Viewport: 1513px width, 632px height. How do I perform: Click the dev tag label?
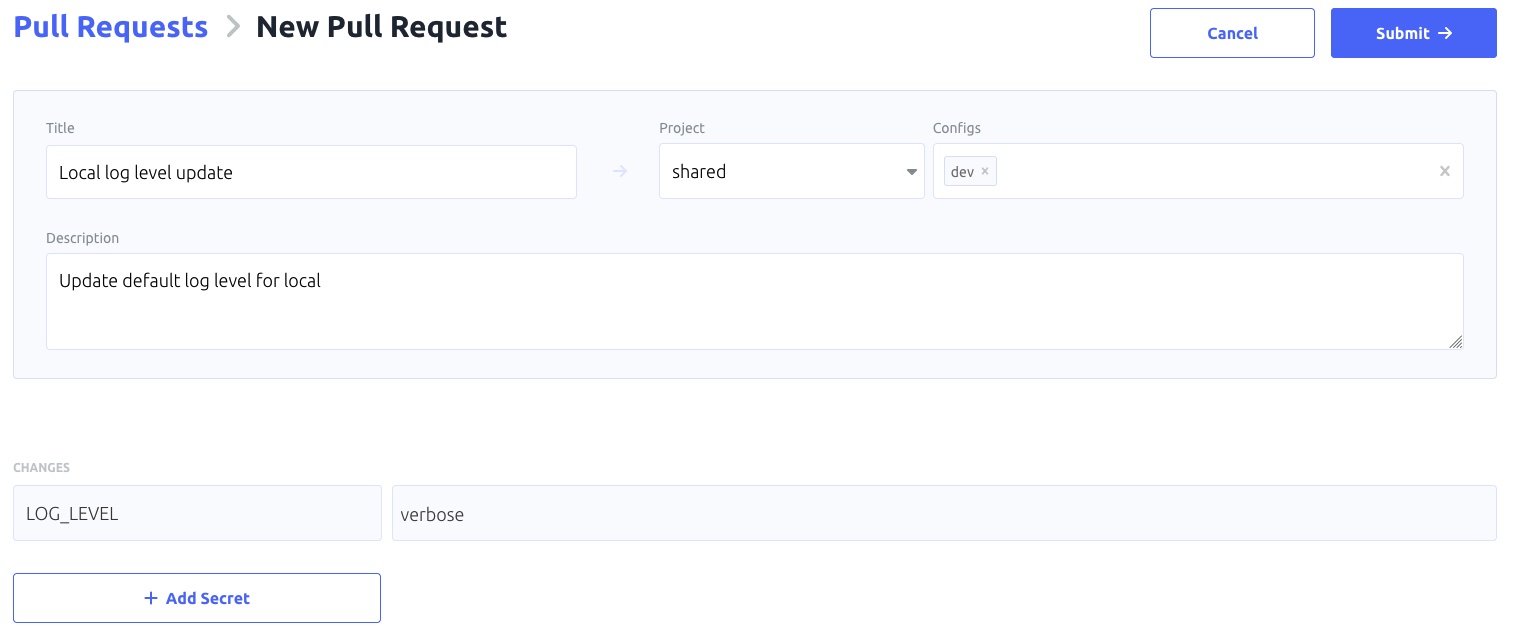click(962, 171)
